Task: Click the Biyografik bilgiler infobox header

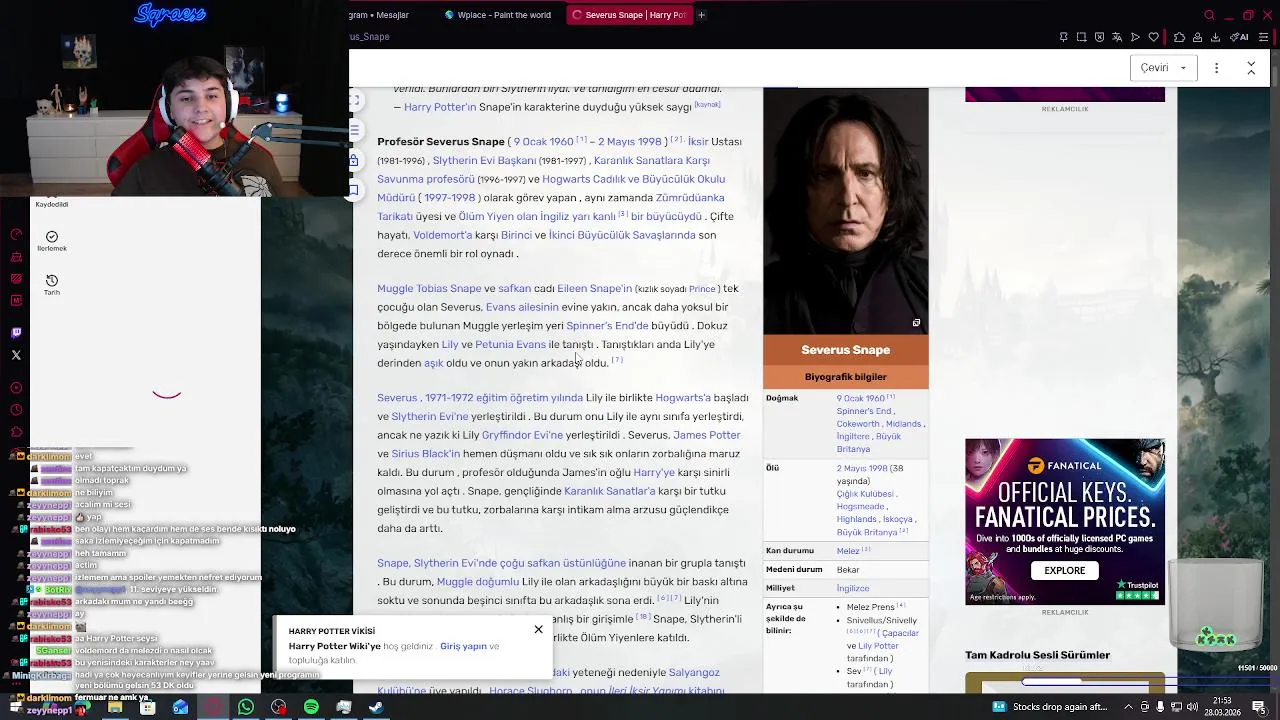Action: [x=845, y=377]
